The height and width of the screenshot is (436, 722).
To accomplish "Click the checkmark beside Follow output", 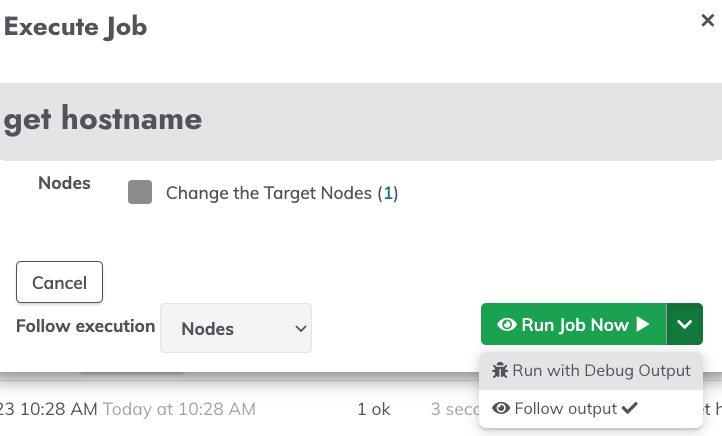I will click(x=629, y=407).
